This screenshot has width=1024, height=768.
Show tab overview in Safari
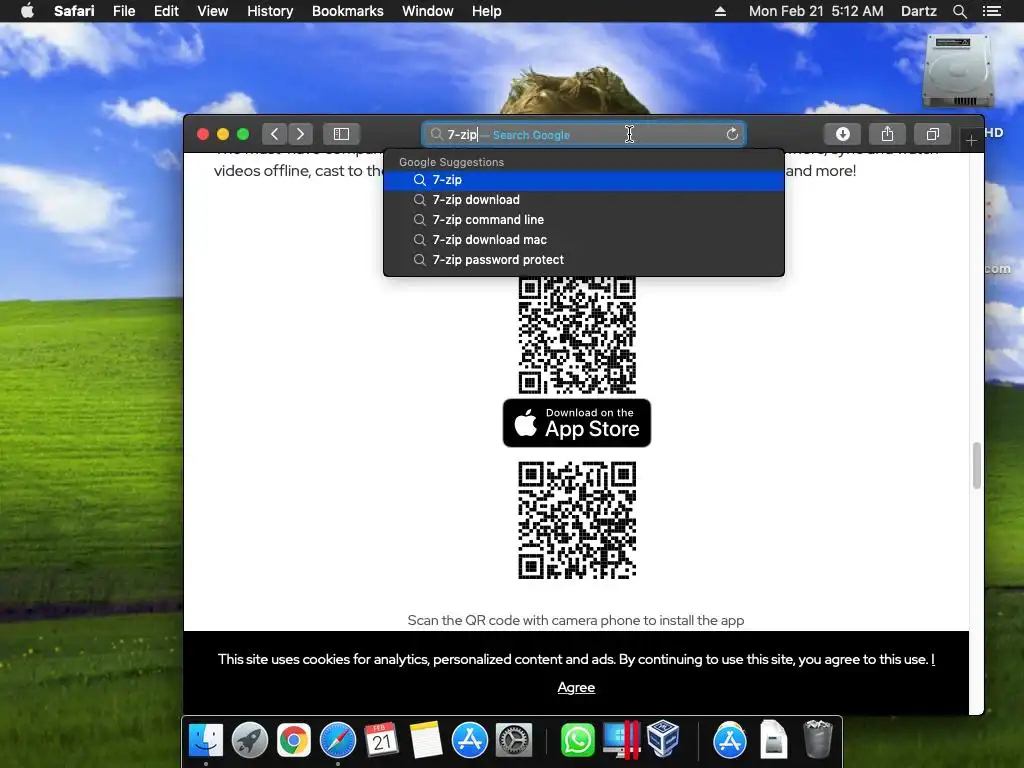click(933, 134)
